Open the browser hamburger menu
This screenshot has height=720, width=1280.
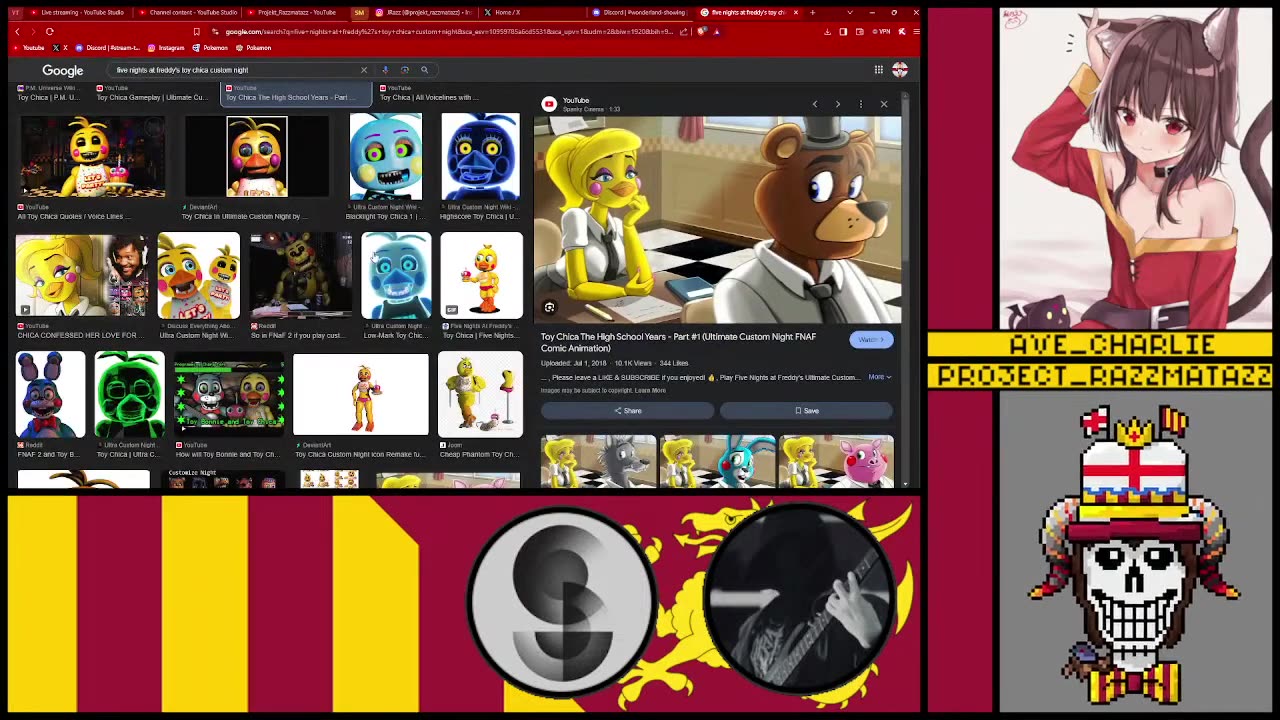[x=916, y=31]
